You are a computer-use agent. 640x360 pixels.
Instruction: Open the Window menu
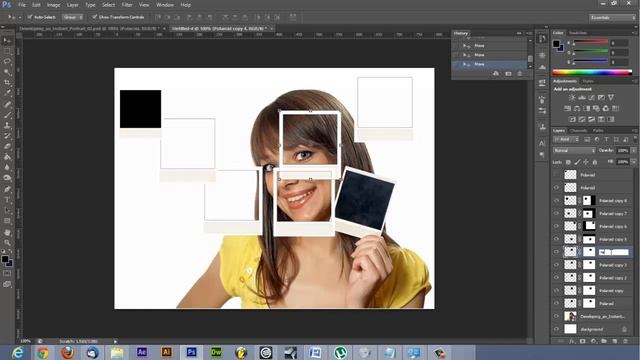tap(165, 5)
